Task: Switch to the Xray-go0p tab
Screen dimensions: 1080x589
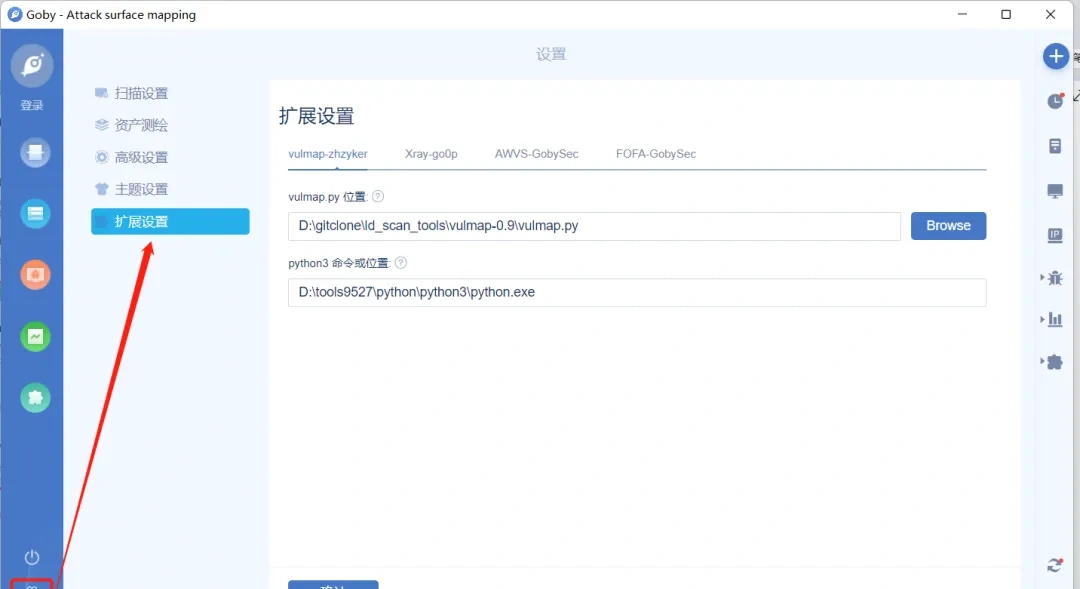Action: 431,154
